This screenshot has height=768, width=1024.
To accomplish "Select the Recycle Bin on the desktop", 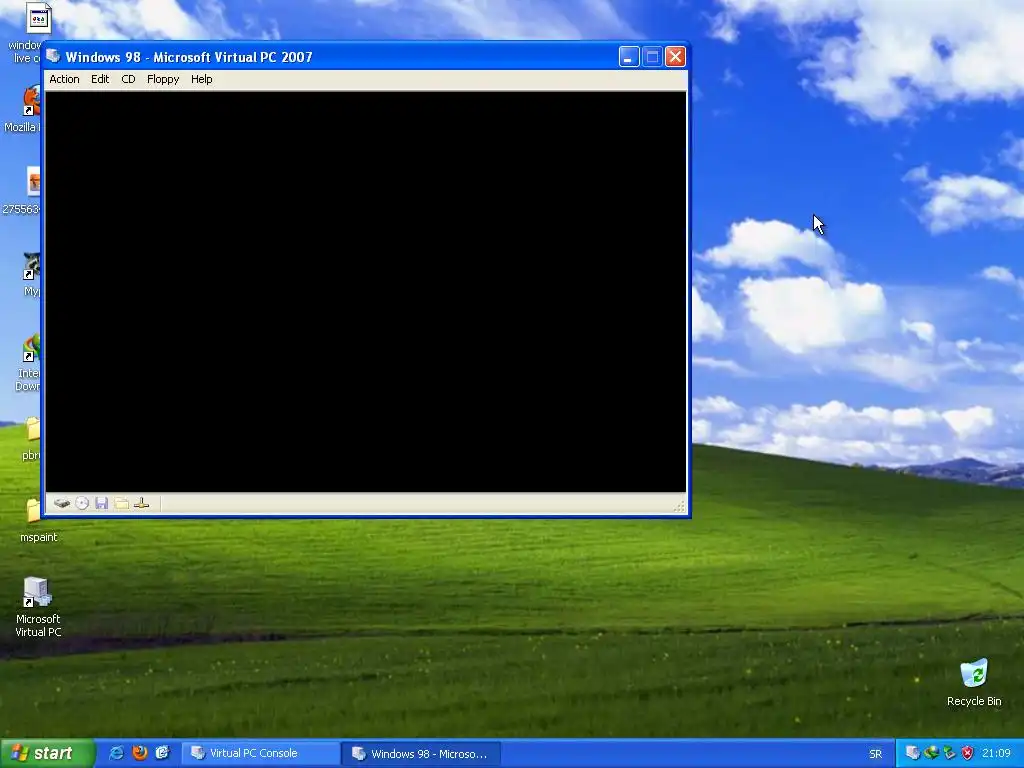I will 974,682.
